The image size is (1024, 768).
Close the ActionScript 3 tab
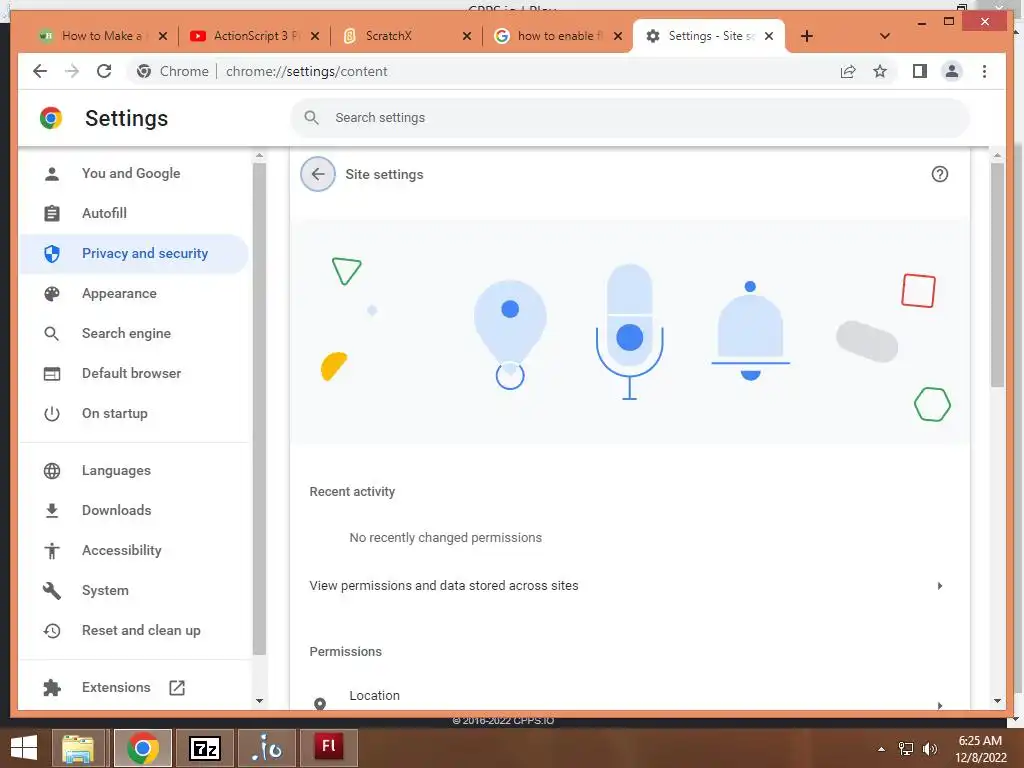coord(315,36)
